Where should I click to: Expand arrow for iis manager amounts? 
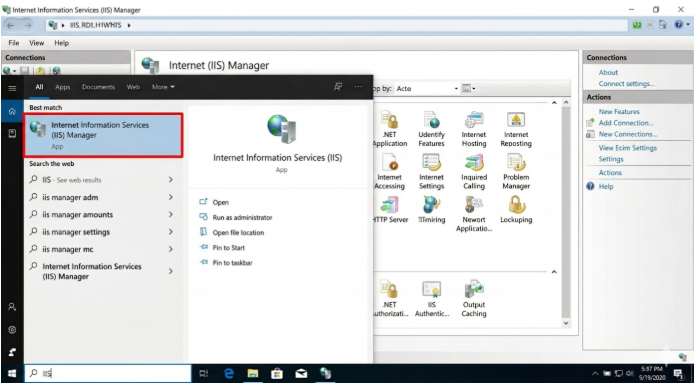pos(170,214)
